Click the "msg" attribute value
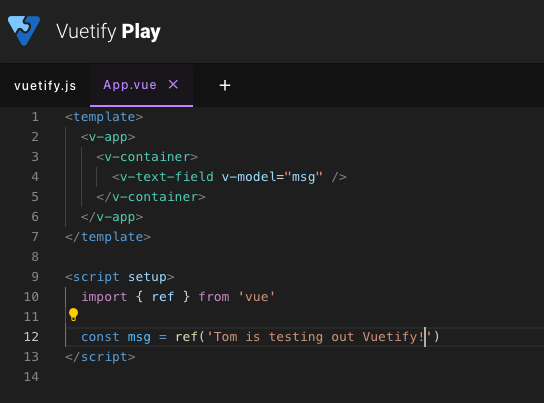Viewport: 544px width, 403px height. click(304, 177)
